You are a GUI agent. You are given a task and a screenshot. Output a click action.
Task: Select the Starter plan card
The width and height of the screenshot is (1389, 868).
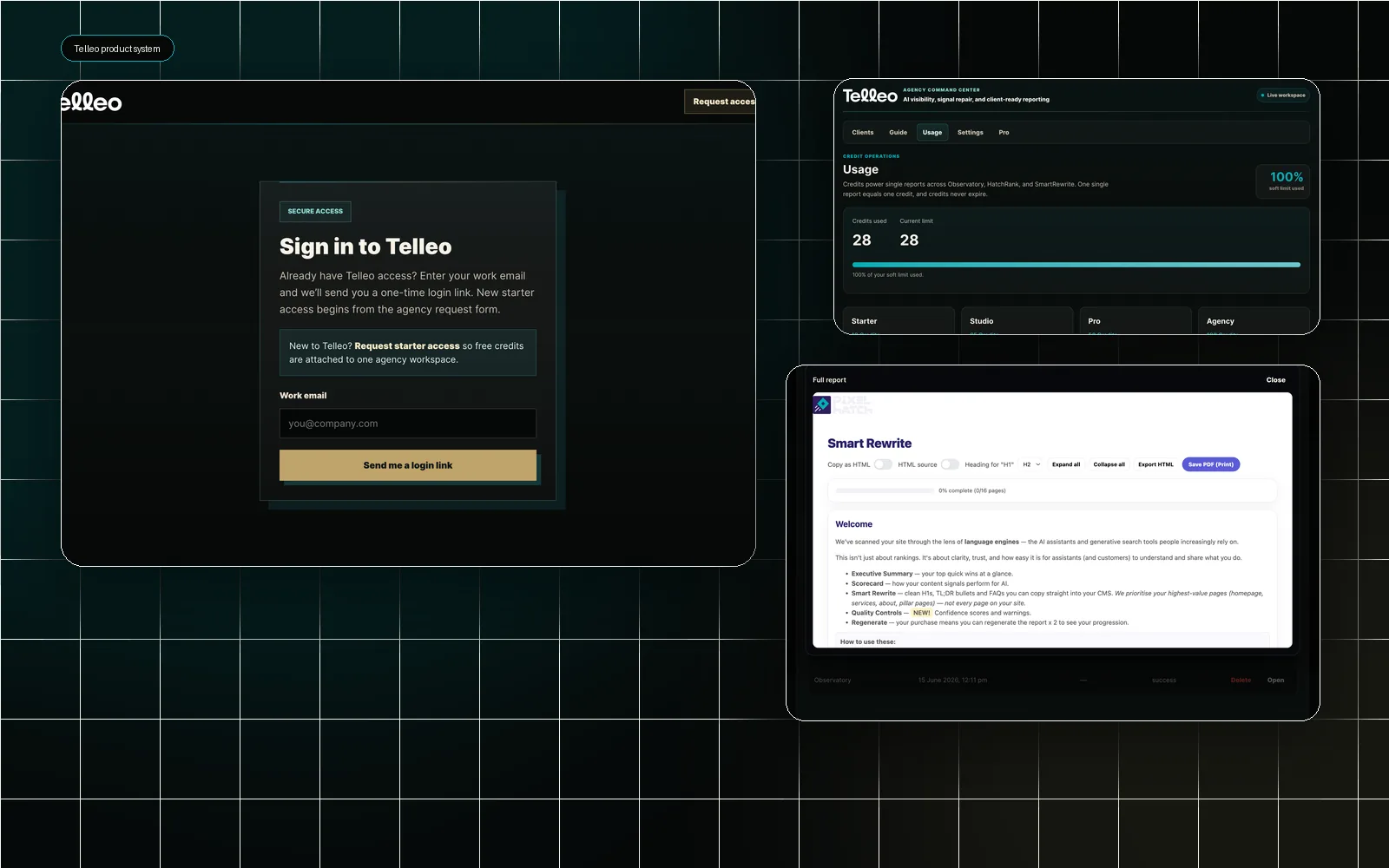(x=899, y=321)
